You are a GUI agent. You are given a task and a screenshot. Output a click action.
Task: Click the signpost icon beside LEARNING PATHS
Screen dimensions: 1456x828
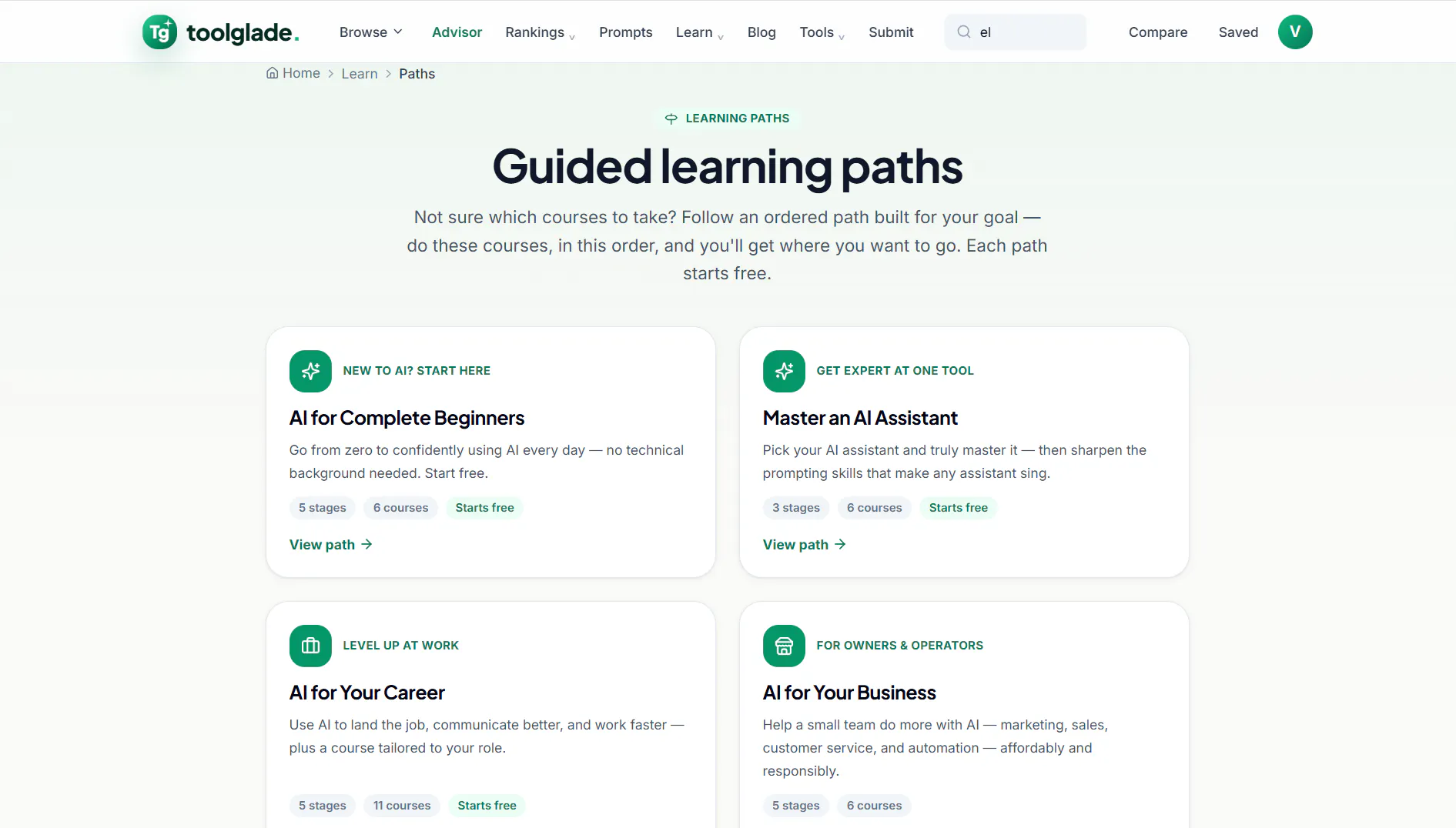[671, 119]
